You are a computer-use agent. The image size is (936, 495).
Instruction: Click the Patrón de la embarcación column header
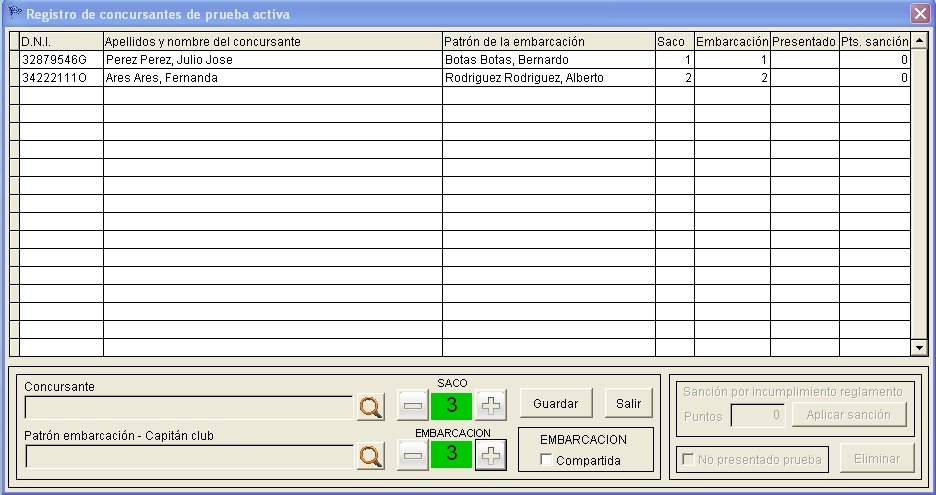tap(548, 42)
